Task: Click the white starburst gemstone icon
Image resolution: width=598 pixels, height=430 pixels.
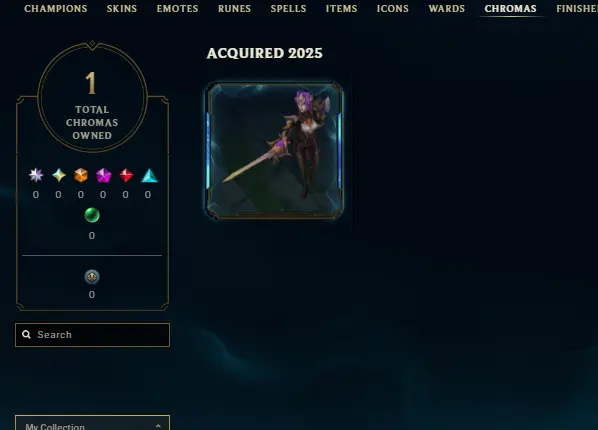Action: pyautogui.click(x=36, y=175)
